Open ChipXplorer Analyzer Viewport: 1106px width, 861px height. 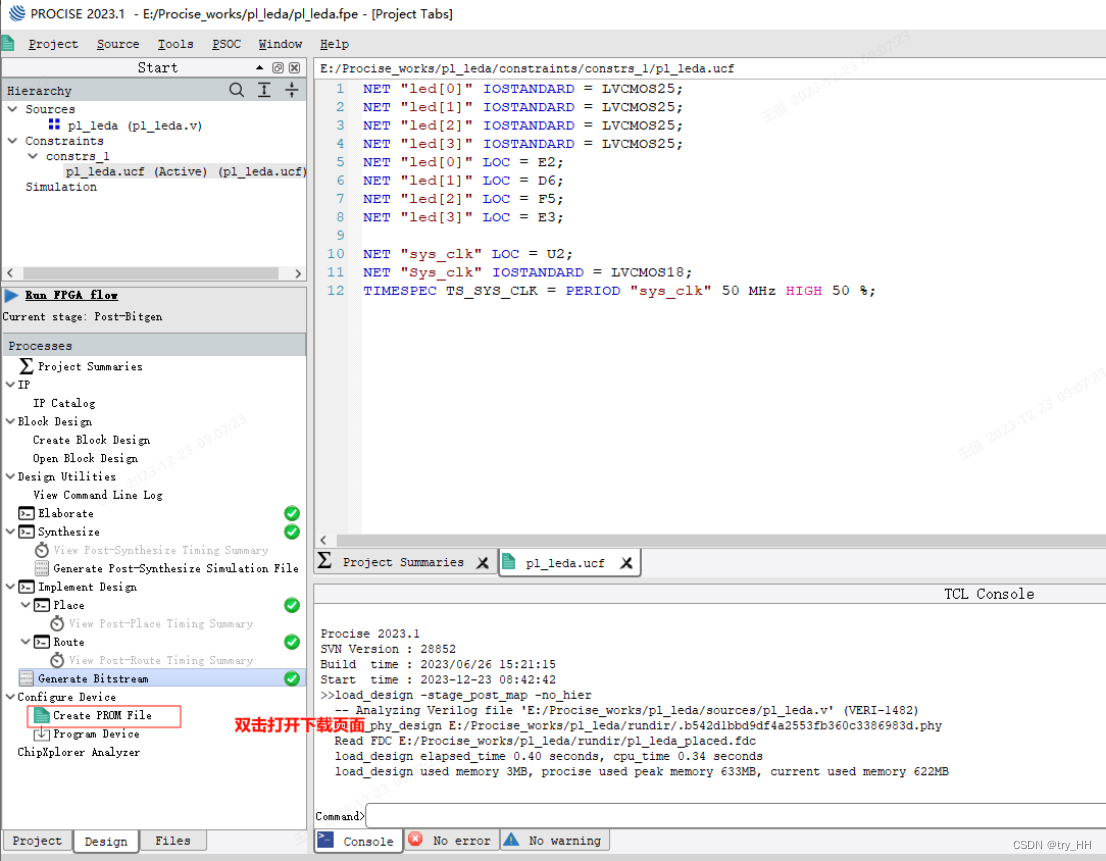point(78,752)
